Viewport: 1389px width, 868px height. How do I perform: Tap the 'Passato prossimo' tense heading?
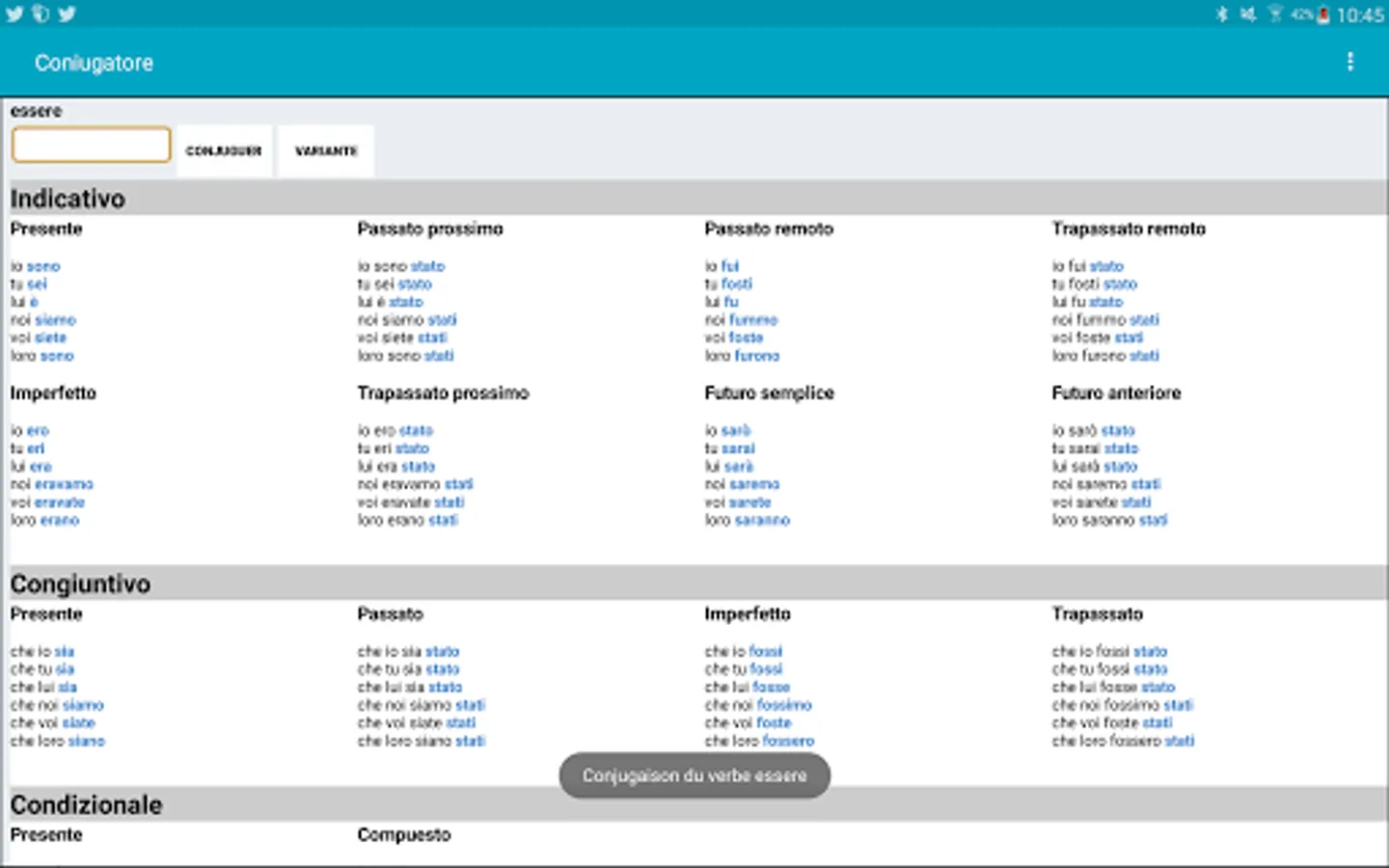(430, 229)
